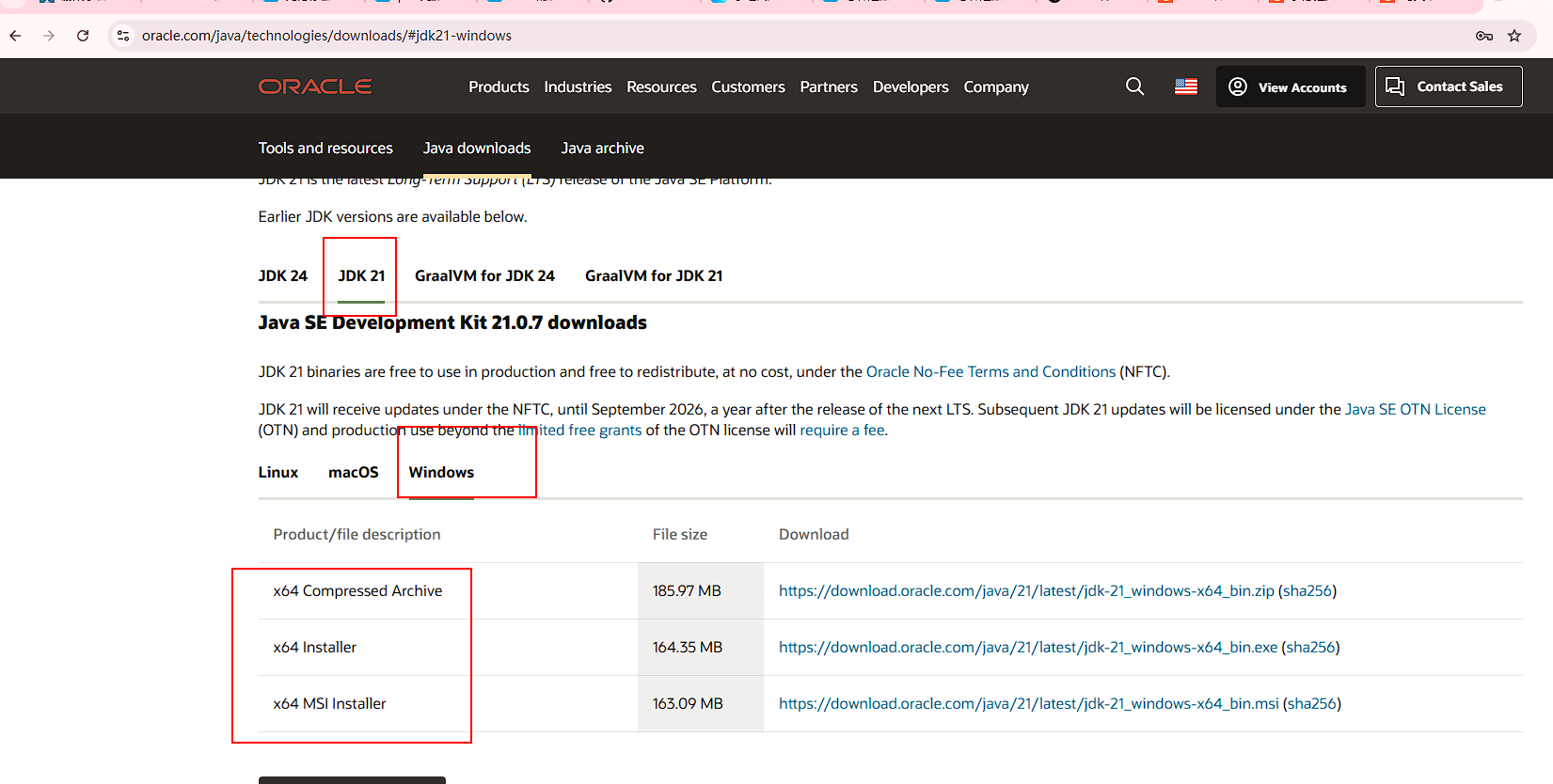Viewport: 1553px width, 784px height.
Task: Open sha256 link for the exe installer
Action: click(1311, 647)
